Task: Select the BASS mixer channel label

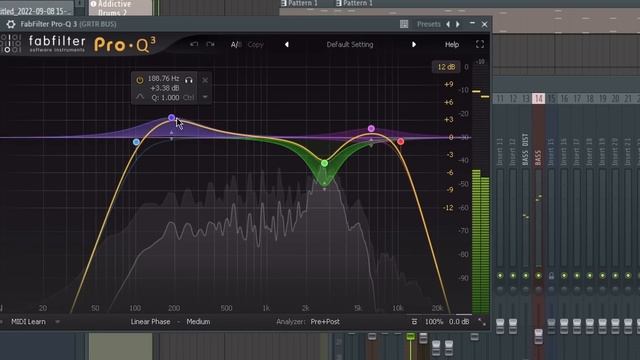Action: pos(538,158)
